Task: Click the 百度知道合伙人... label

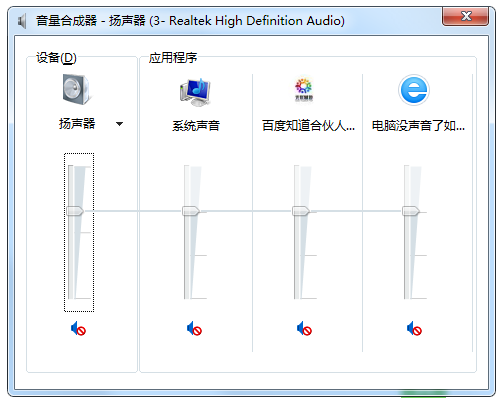Action: [308, 126]
